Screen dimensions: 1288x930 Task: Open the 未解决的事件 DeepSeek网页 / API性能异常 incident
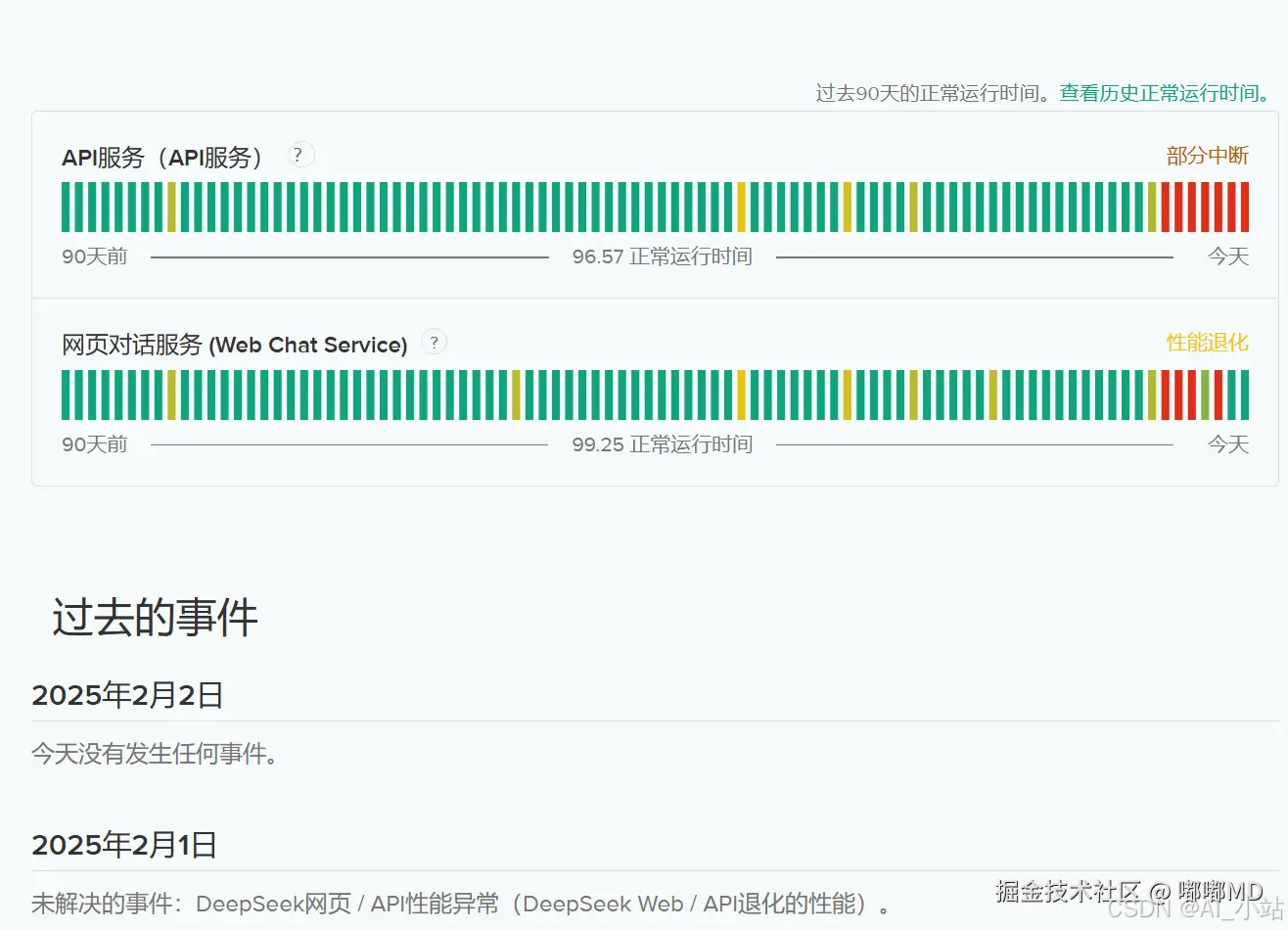coord(461,904)
